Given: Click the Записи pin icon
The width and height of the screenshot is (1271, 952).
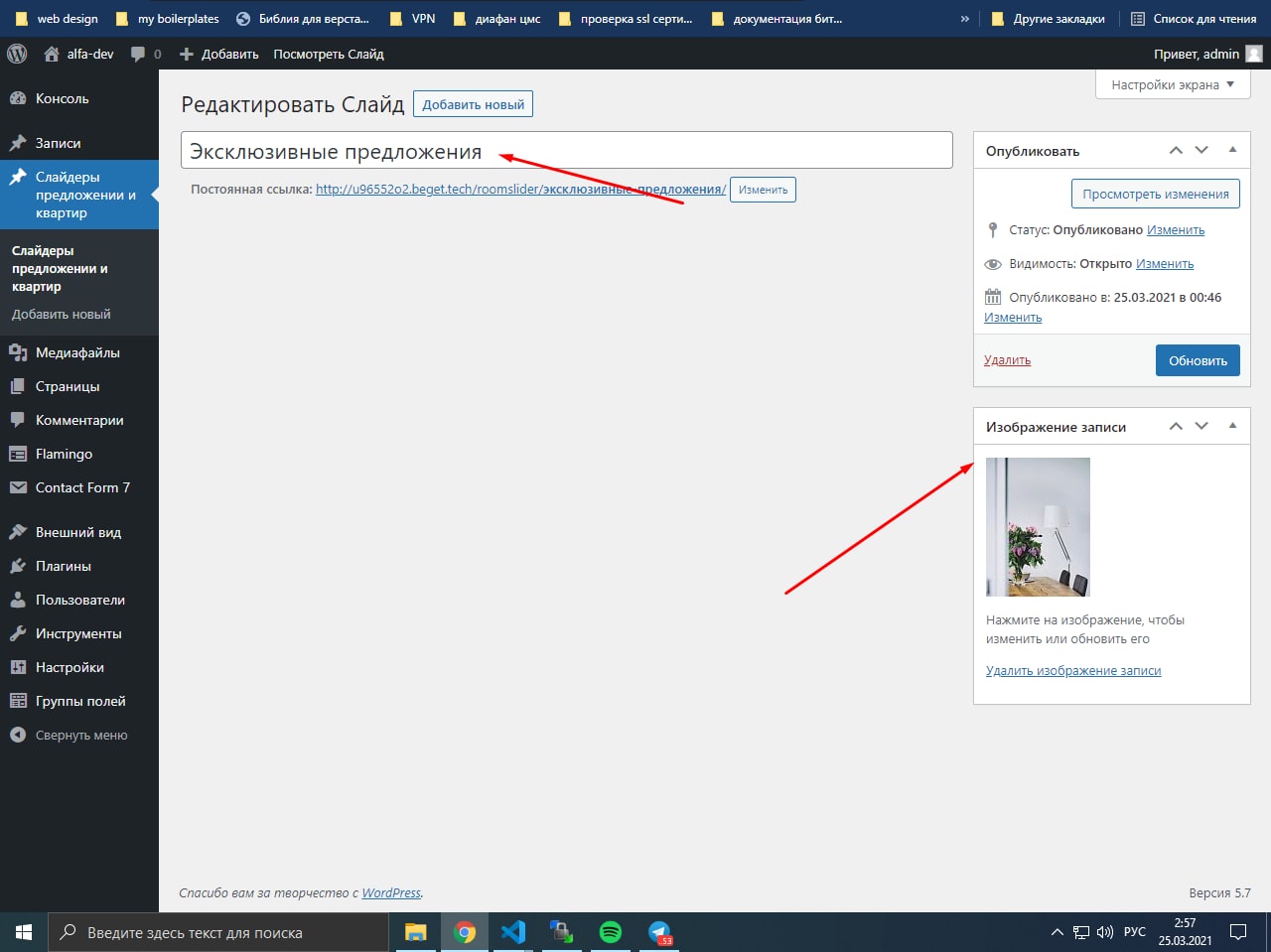Looking at the screenshot, I should [x=18, y=143].
